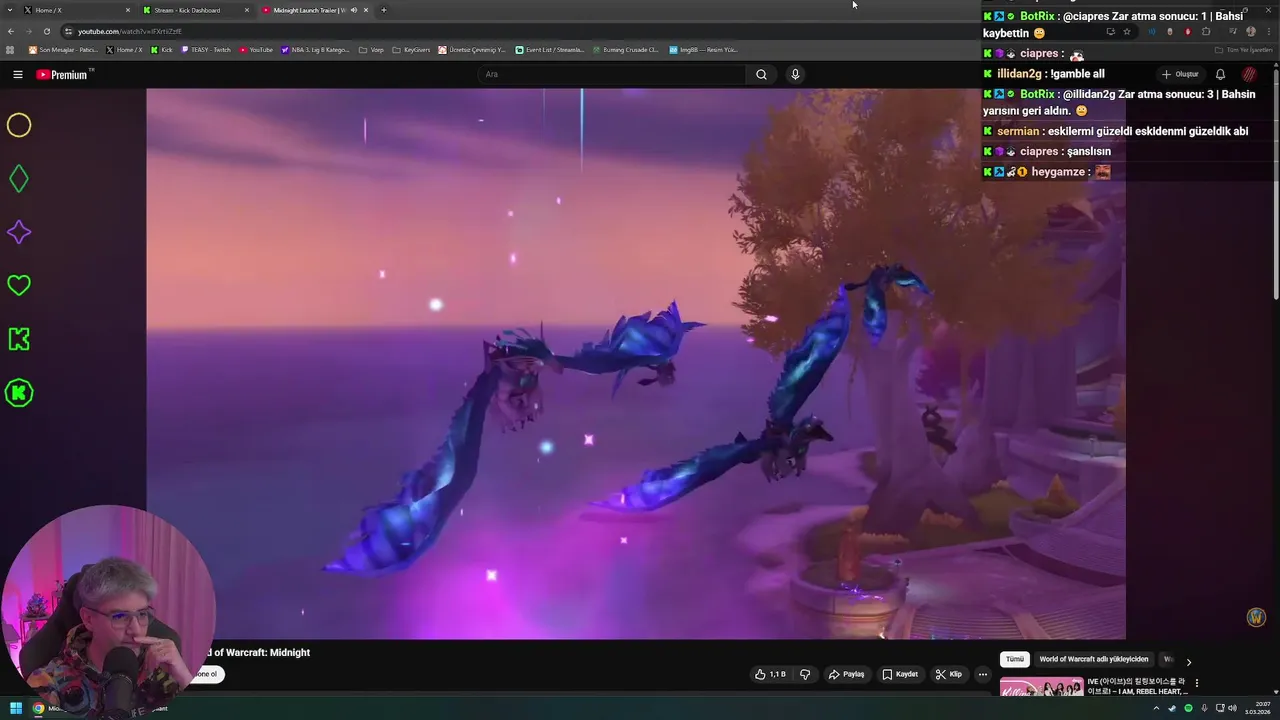Click the yellow circle overlay icon
The width and height of the screenshot is (1280, 720).
[19, 125]
